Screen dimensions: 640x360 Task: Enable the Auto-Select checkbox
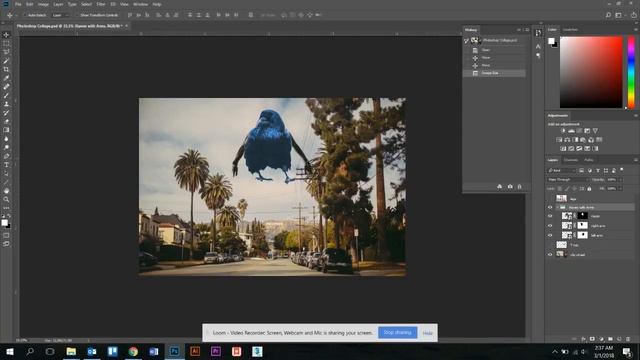pos(25,15)
